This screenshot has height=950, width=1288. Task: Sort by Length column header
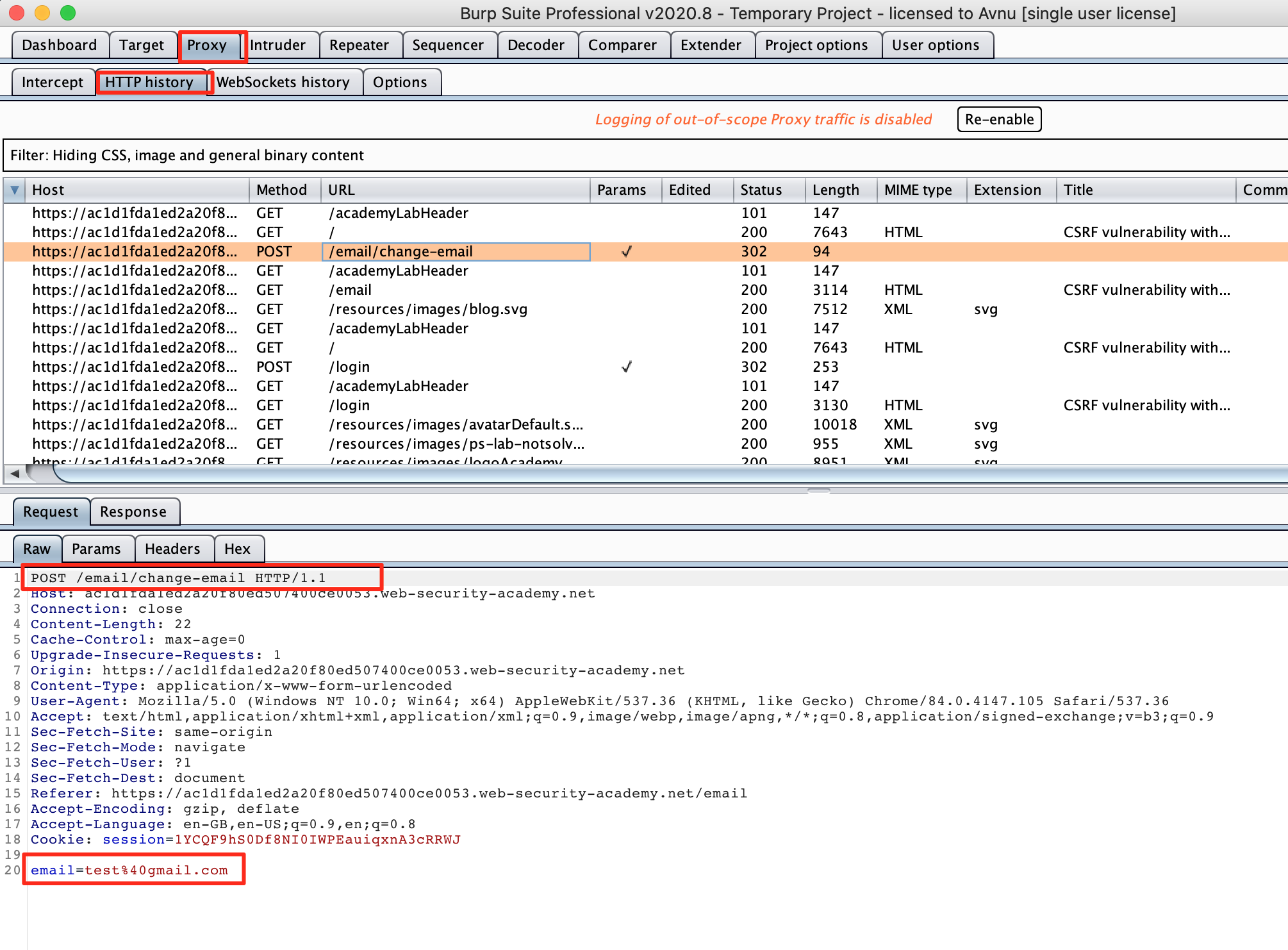[x=835, y=190]
